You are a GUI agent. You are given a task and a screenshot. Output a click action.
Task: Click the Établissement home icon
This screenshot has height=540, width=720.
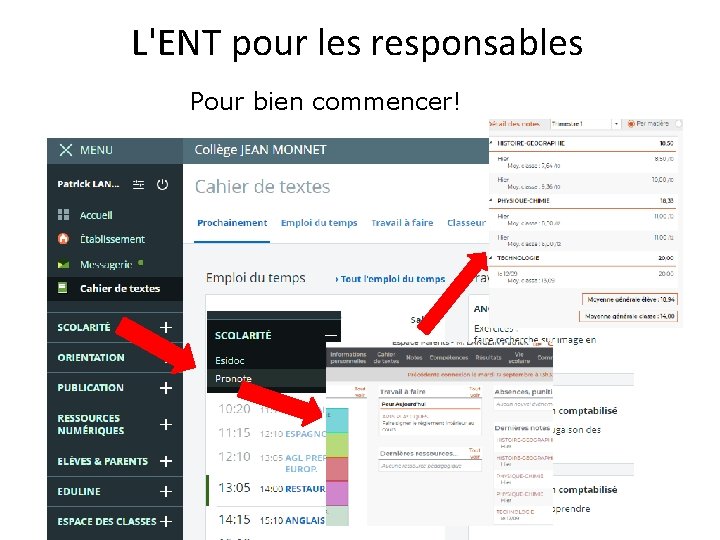pyautogui.click(x=63, y=239)
